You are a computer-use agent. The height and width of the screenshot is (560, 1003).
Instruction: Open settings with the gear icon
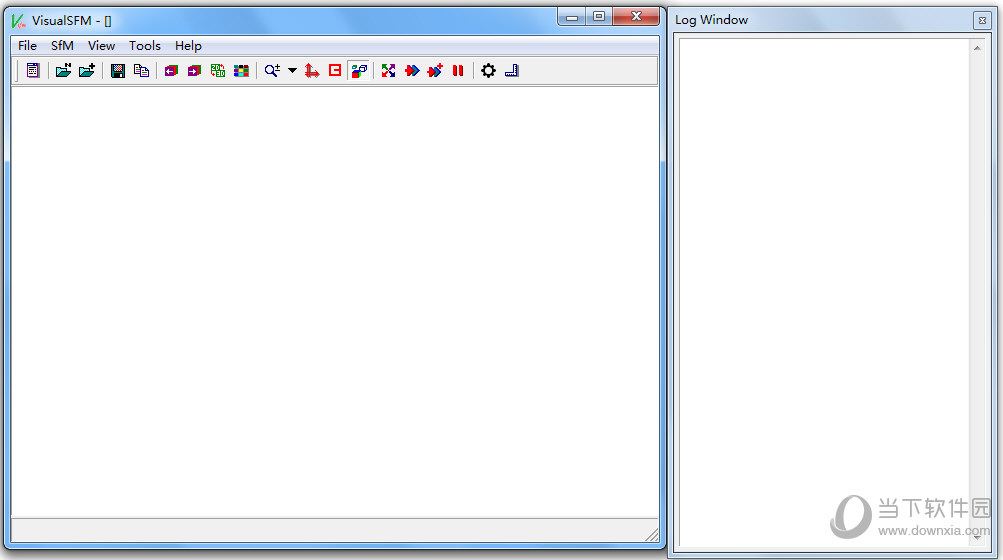[488, 70]
